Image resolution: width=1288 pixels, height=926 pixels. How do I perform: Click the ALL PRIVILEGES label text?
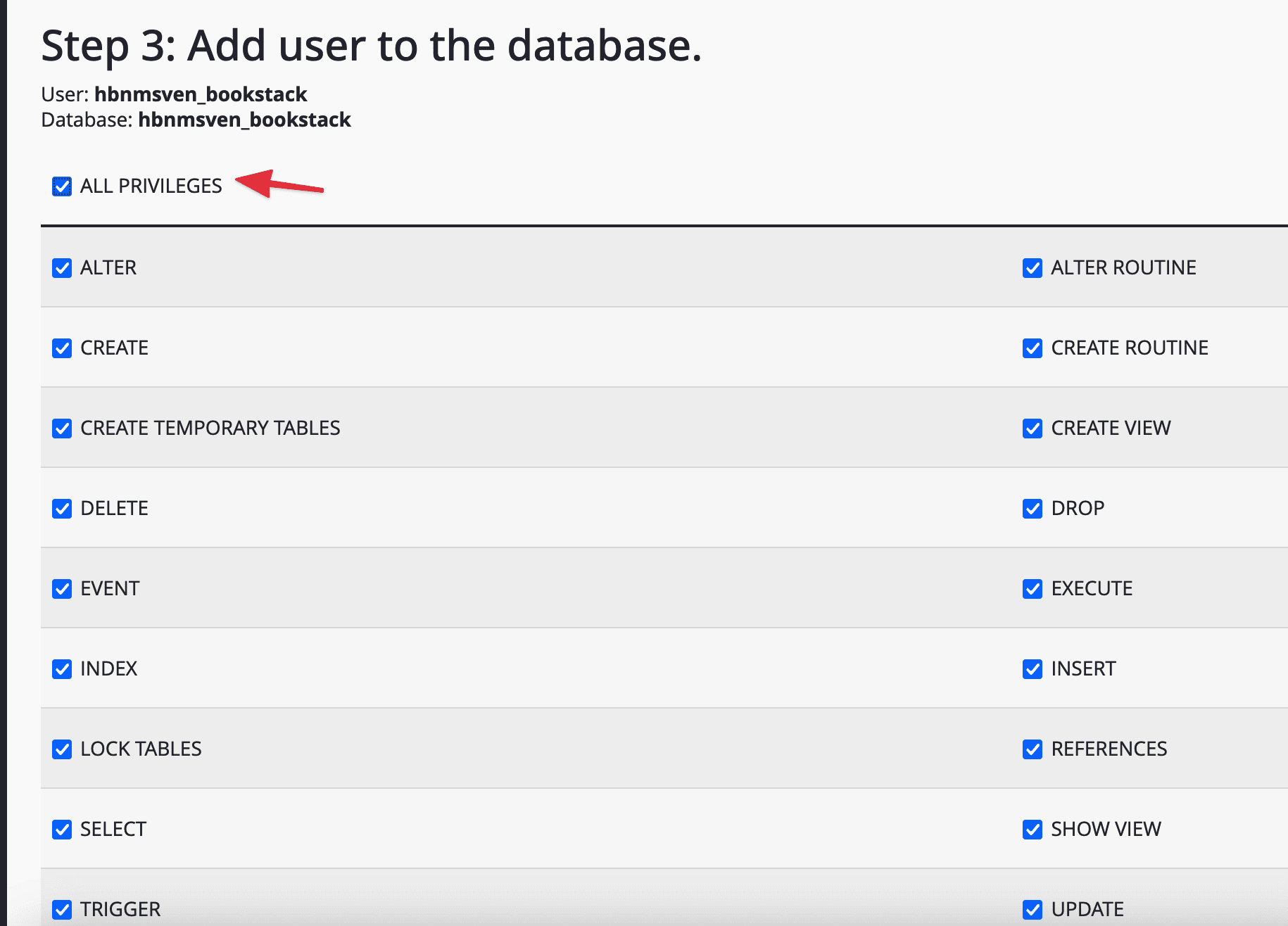151,186
